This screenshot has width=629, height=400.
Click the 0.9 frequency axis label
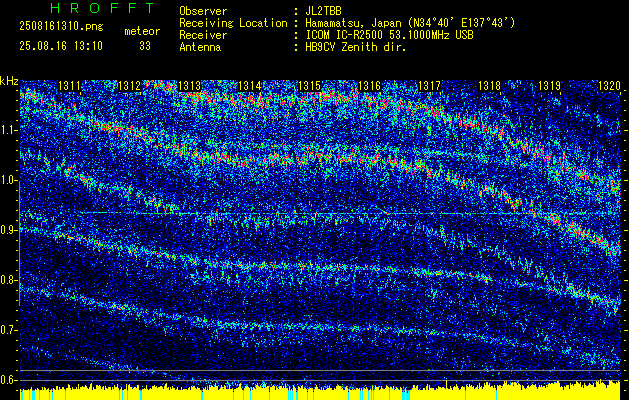click(x=8, y=230)
